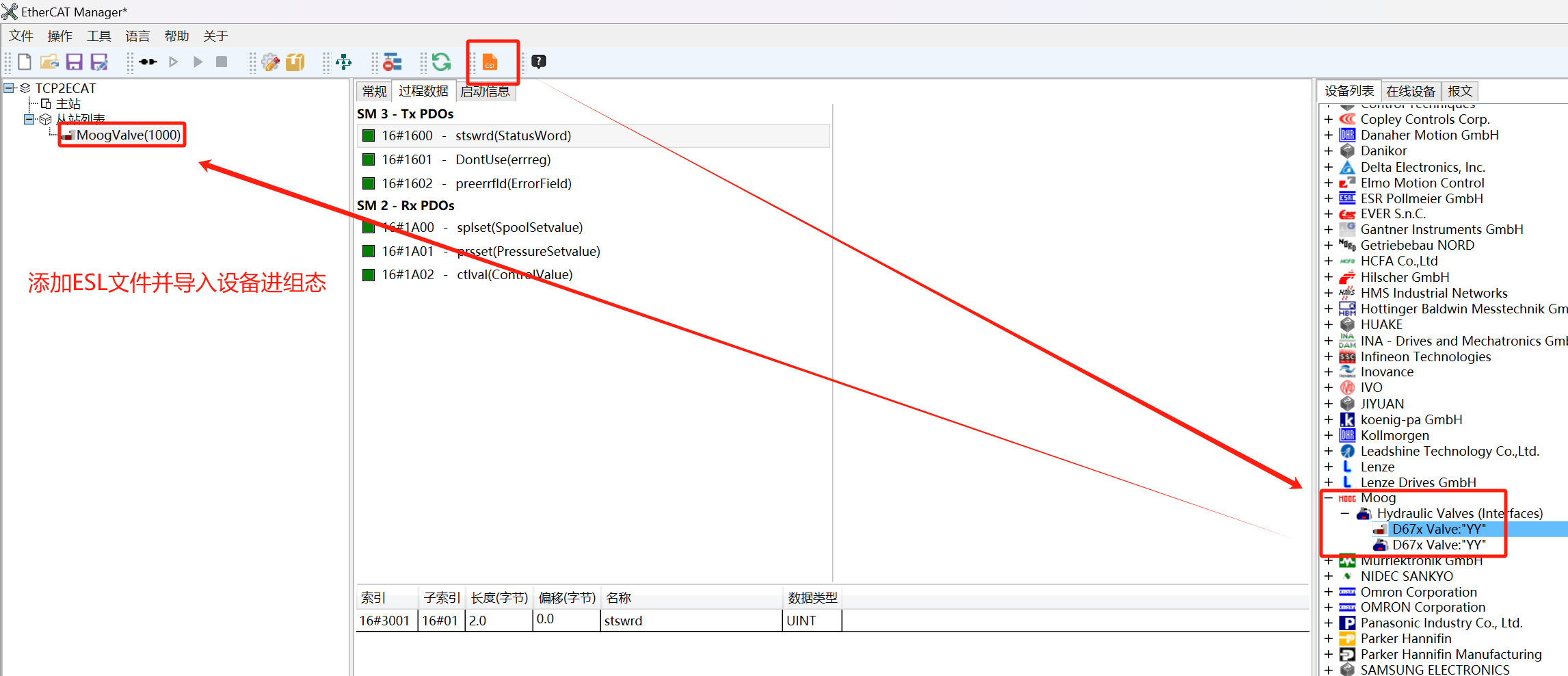Click the solid gray play arrow
The width and height of the screenshot is (1568, 676).
pyautogui.click(x=198, y=62)
